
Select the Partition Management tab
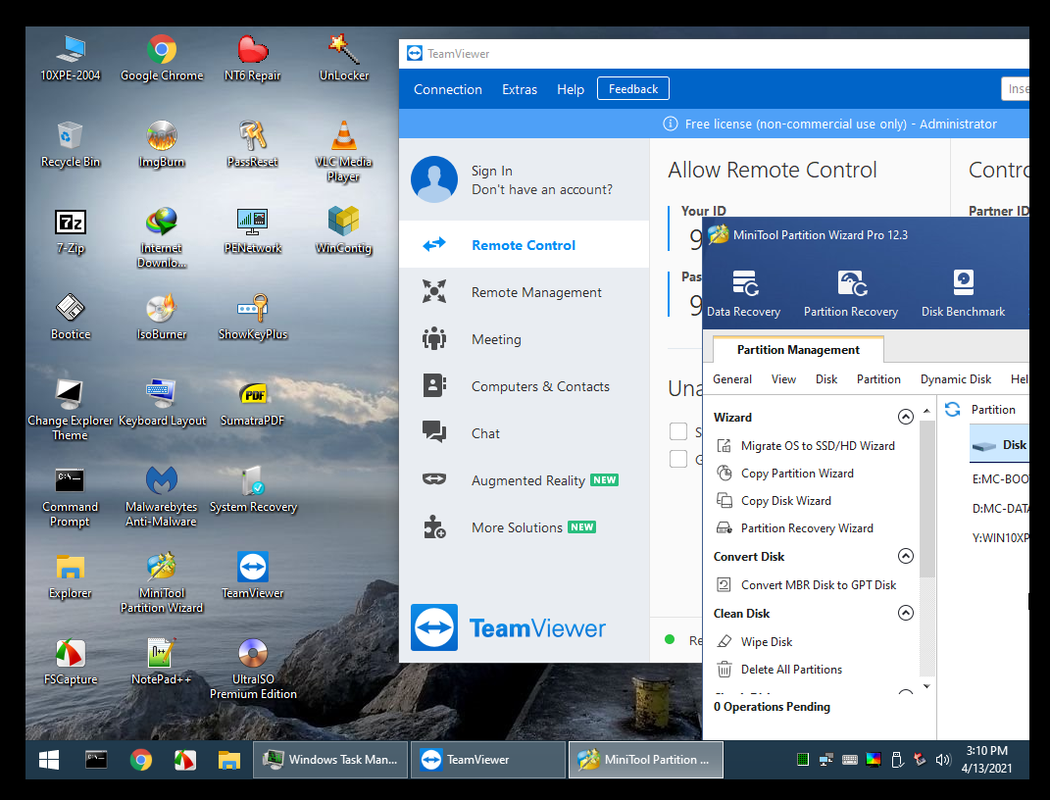(798, 349)
